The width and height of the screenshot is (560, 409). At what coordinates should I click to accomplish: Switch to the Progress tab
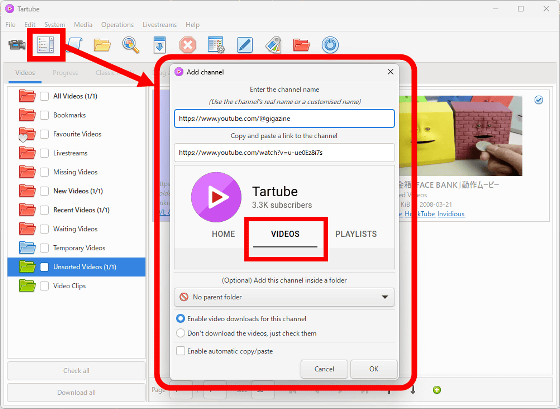tap(65, 73)
